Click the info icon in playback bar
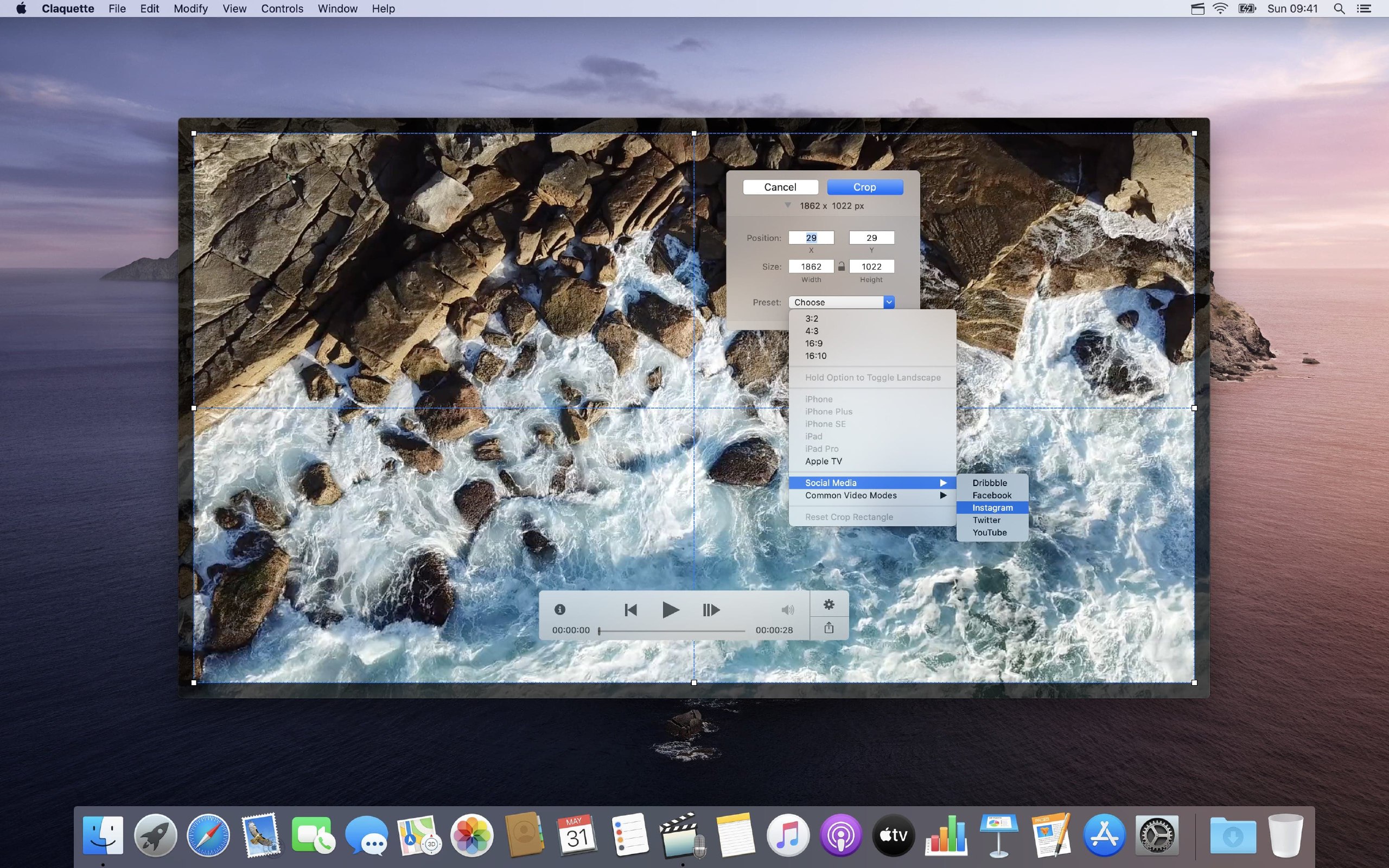The height and width of the screenshot is (868, 1389). [x=559, y=609]
